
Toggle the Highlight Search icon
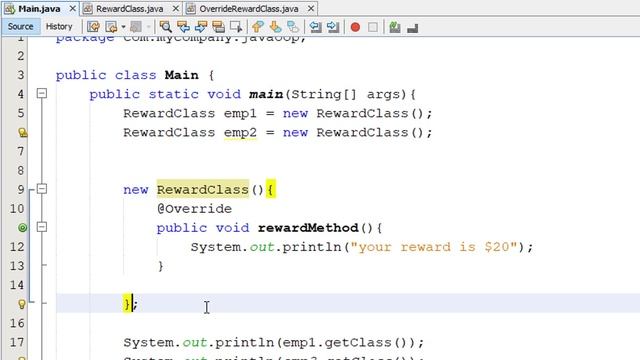click(219, 27)
